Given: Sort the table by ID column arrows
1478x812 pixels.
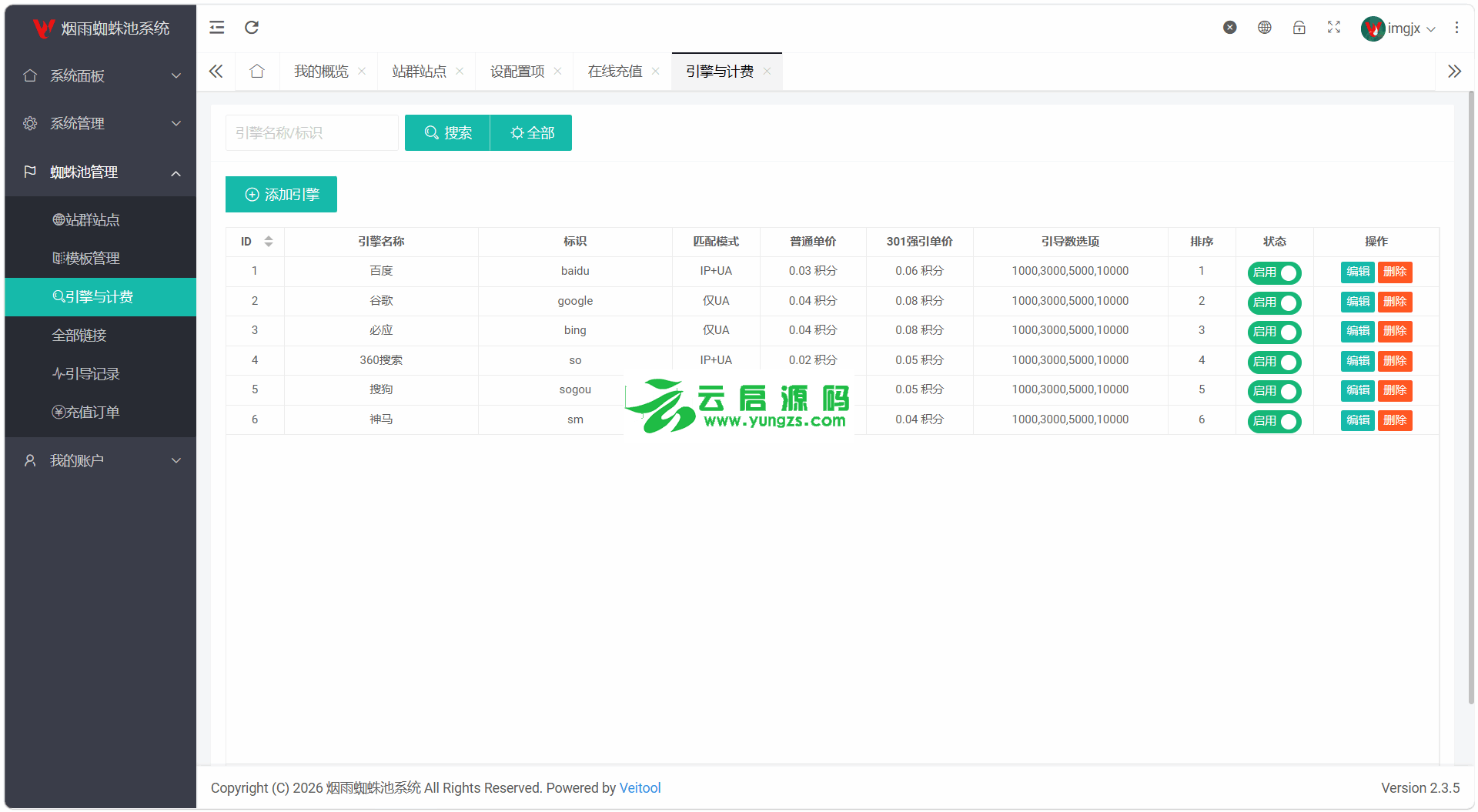Looking at the screenshot, I should tap(269, 242).
